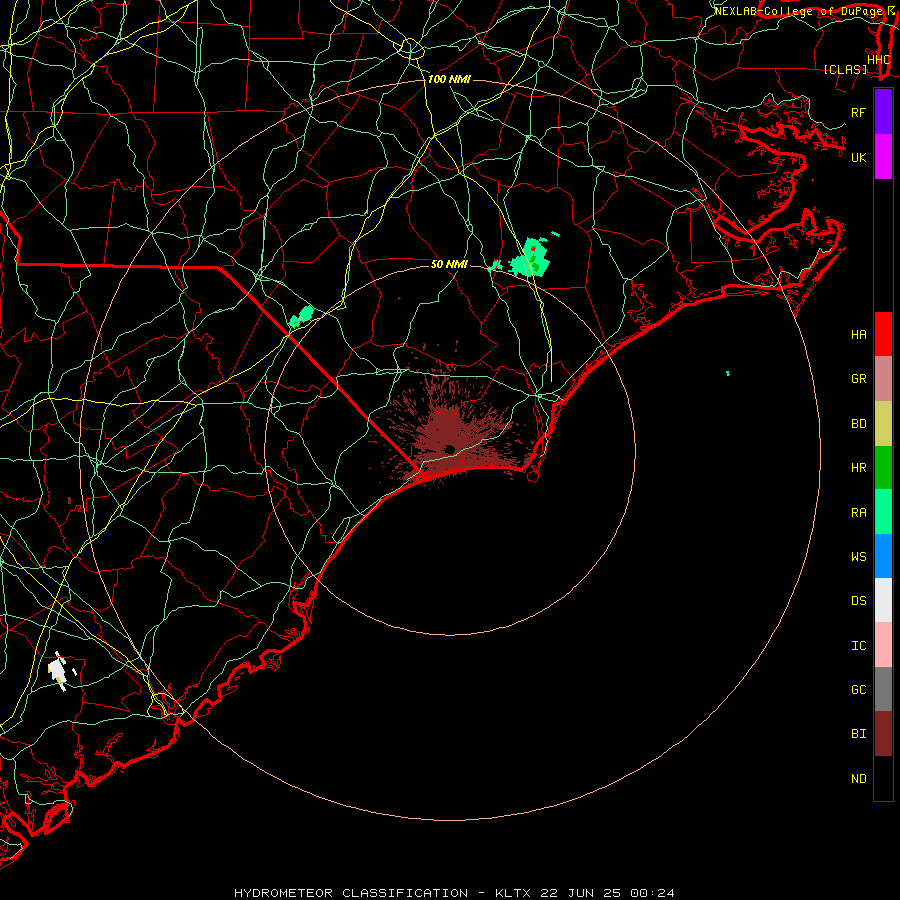Click the ND black legend swatch
The image size is (900, 900).
(883, 778)
